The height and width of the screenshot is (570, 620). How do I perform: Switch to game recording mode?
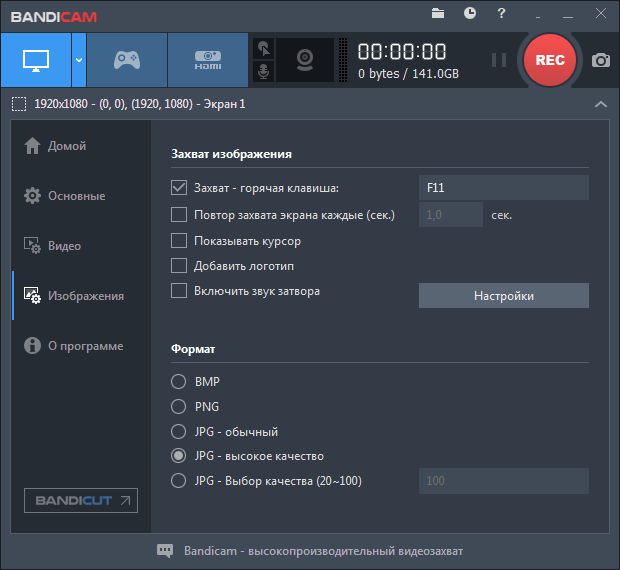click(126, 60)
